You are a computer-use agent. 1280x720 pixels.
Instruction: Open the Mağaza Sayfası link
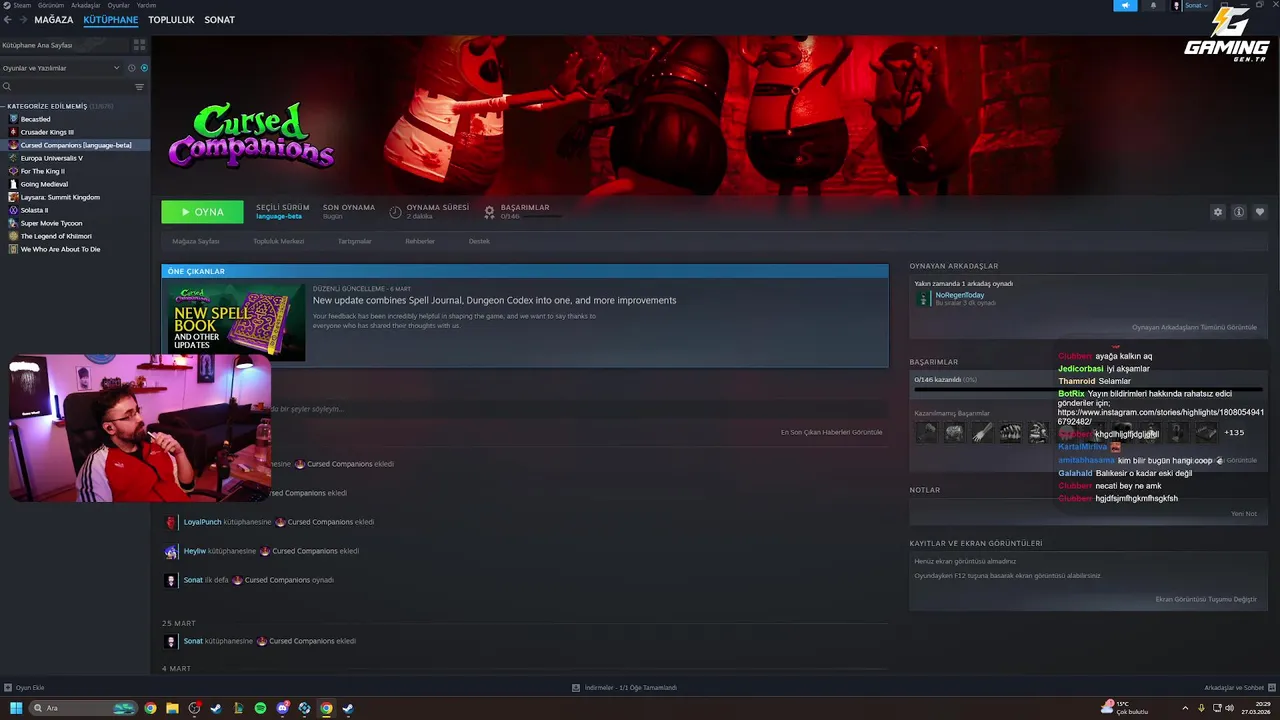coord(196,241)
